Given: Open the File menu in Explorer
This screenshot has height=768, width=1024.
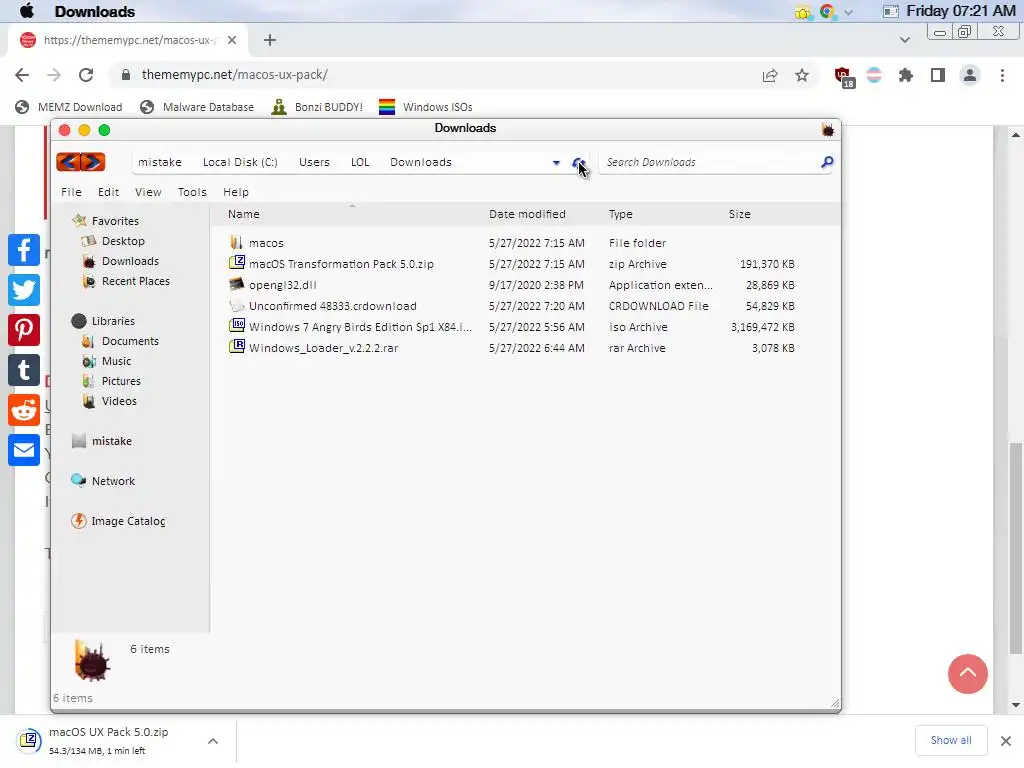Looking at the screenshot, I should coord(71,192).
